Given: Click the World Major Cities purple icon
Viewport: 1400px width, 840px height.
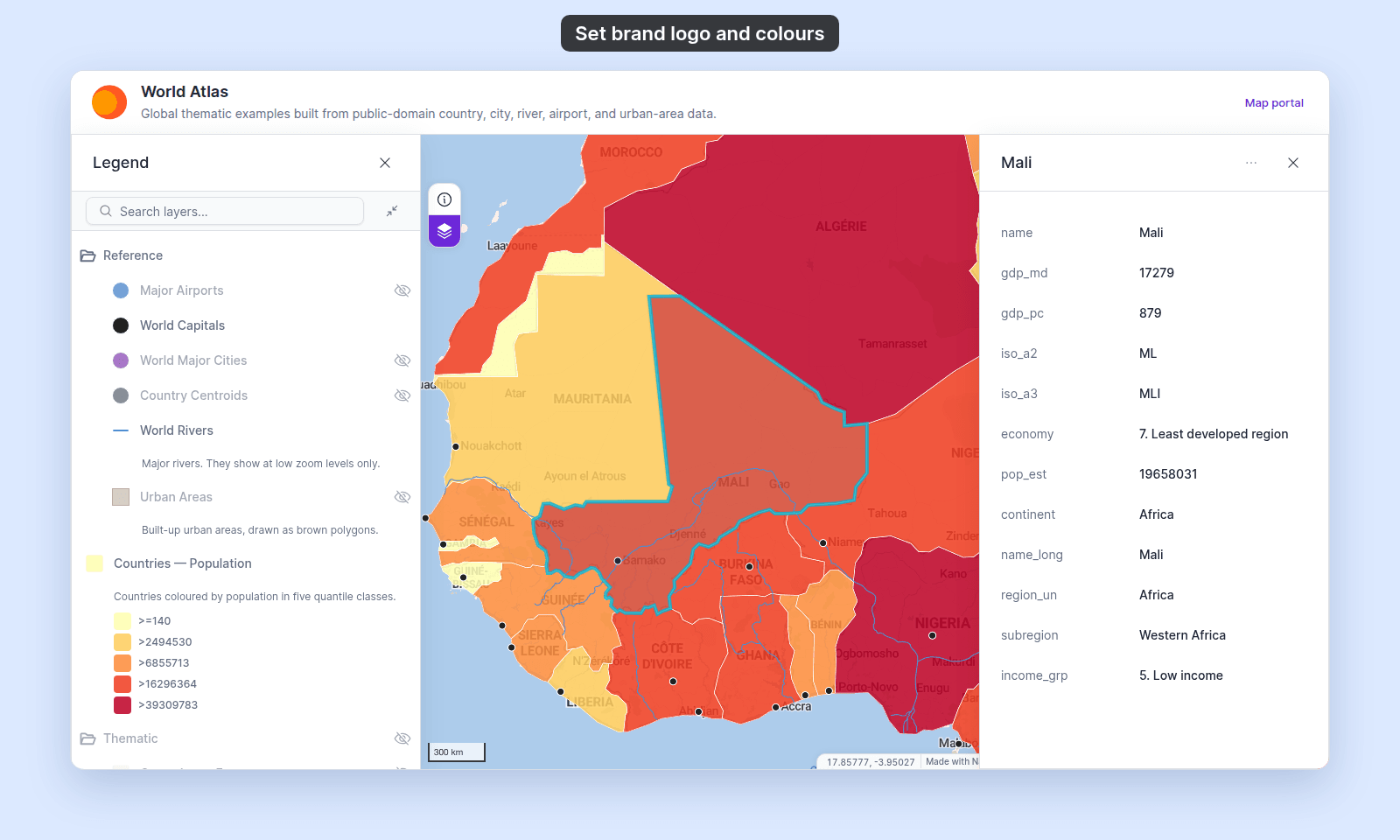Looking at the screenshot, I should [121, 360].
